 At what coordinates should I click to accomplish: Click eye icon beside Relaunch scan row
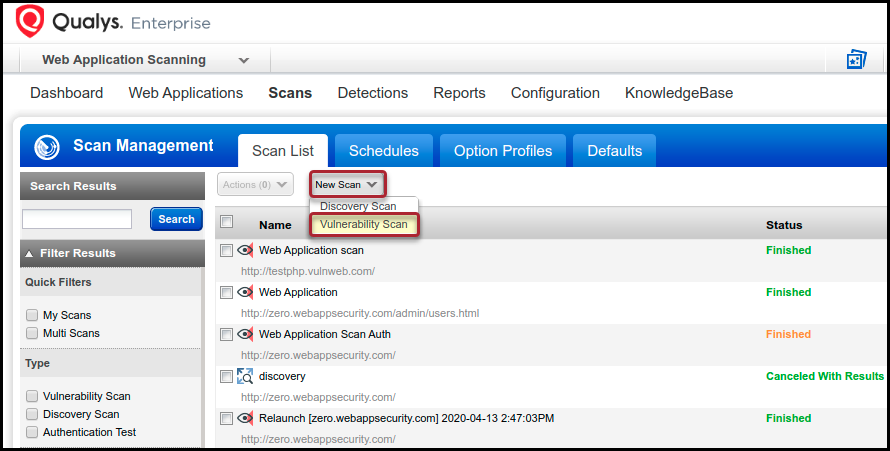tap(245, 418)
